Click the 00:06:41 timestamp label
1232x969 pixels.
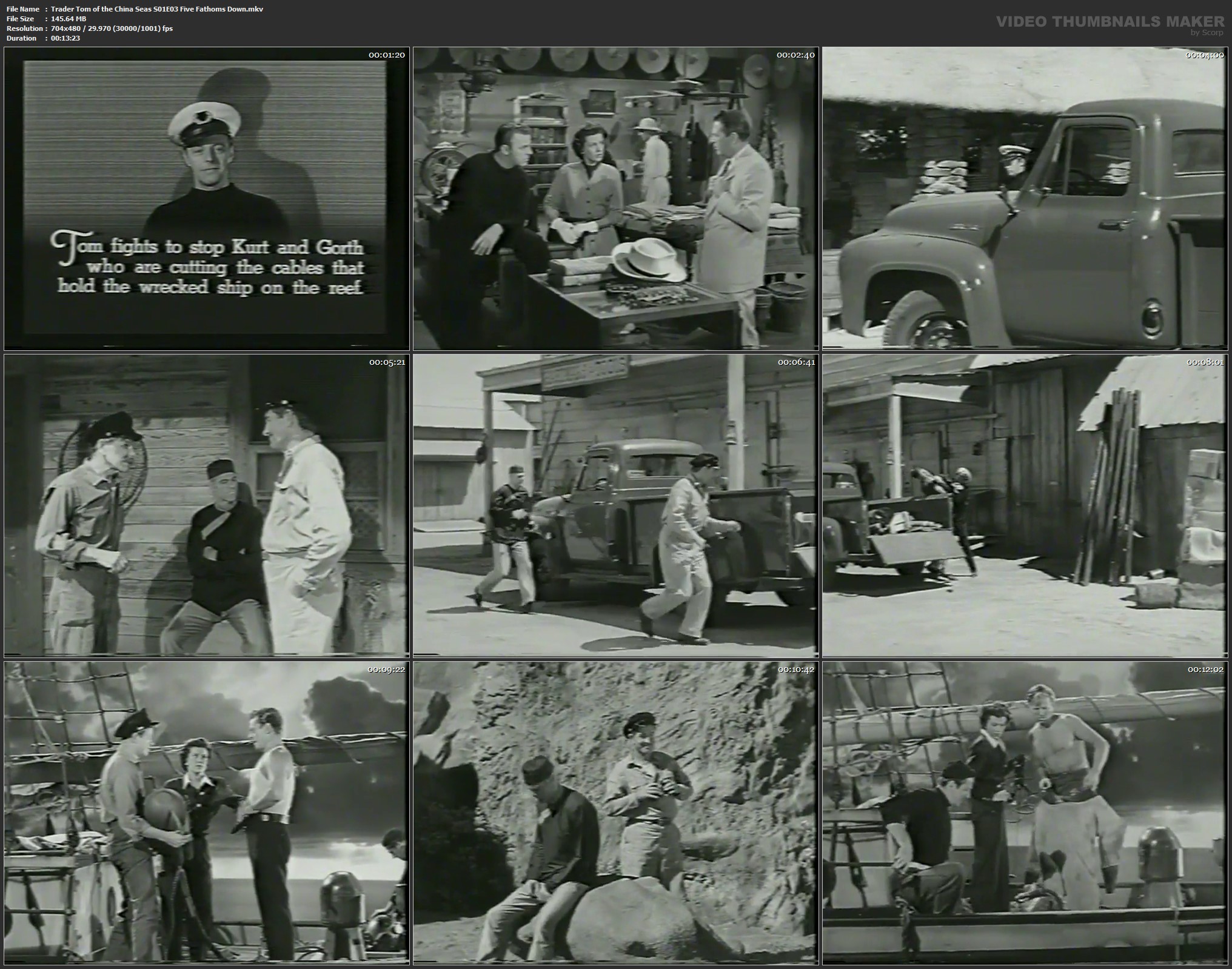pyautogui.click(x=795, y=362)
